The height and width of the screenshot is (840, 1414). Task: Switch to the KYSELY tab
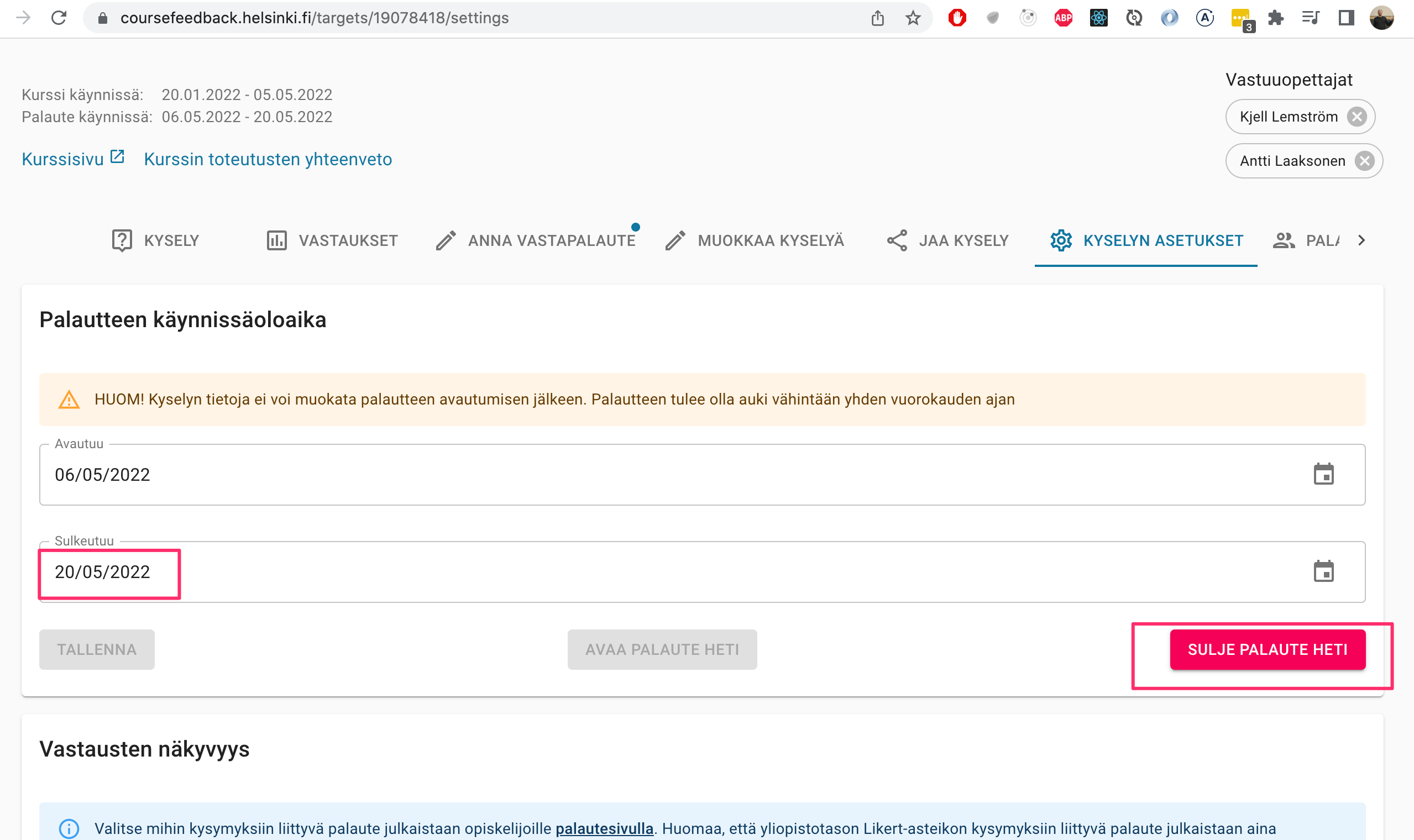pos(155,240)
